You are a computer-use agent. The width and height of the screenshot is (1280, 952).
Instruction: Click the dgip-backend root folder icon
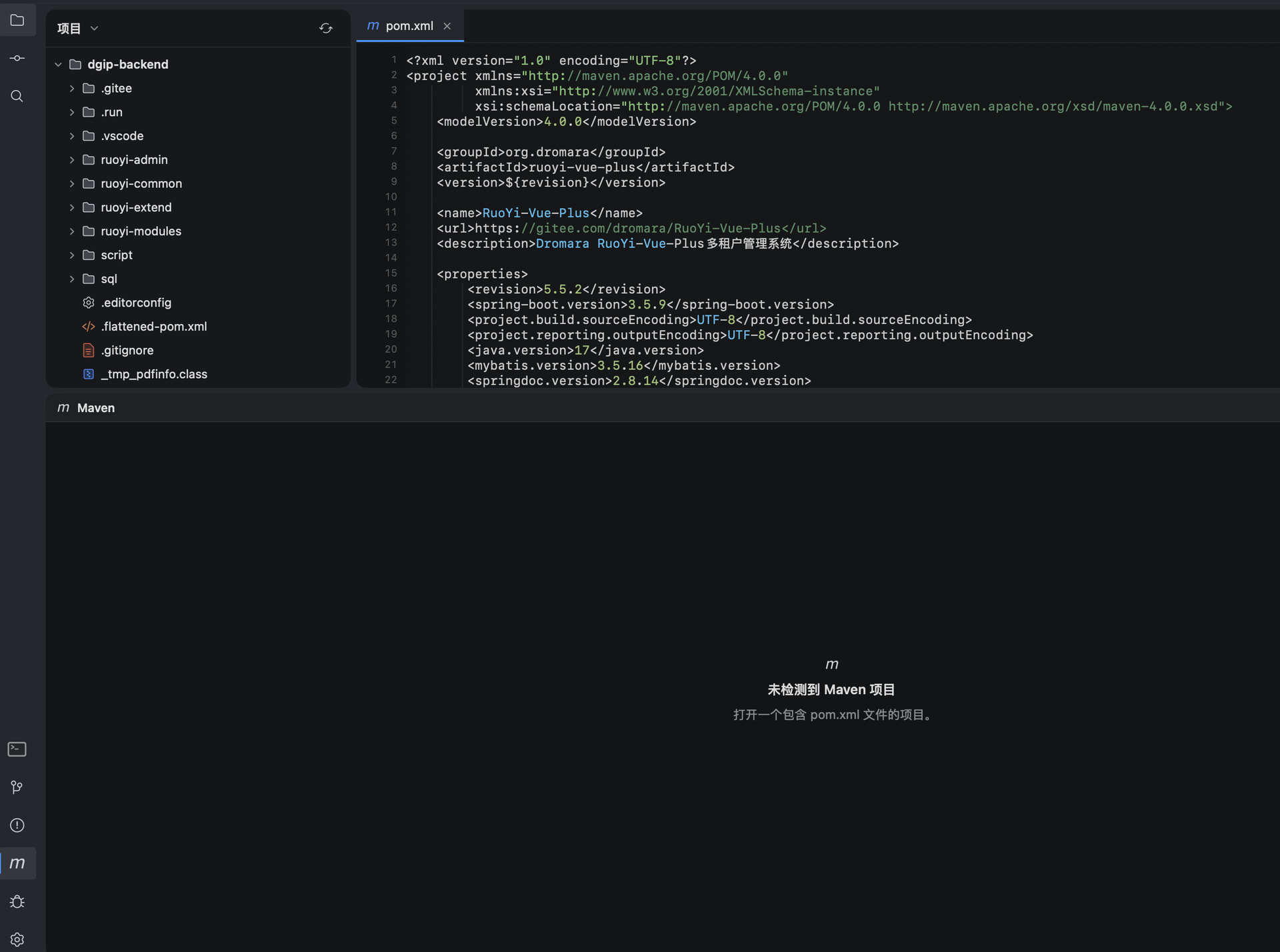[x=75, y=65]
